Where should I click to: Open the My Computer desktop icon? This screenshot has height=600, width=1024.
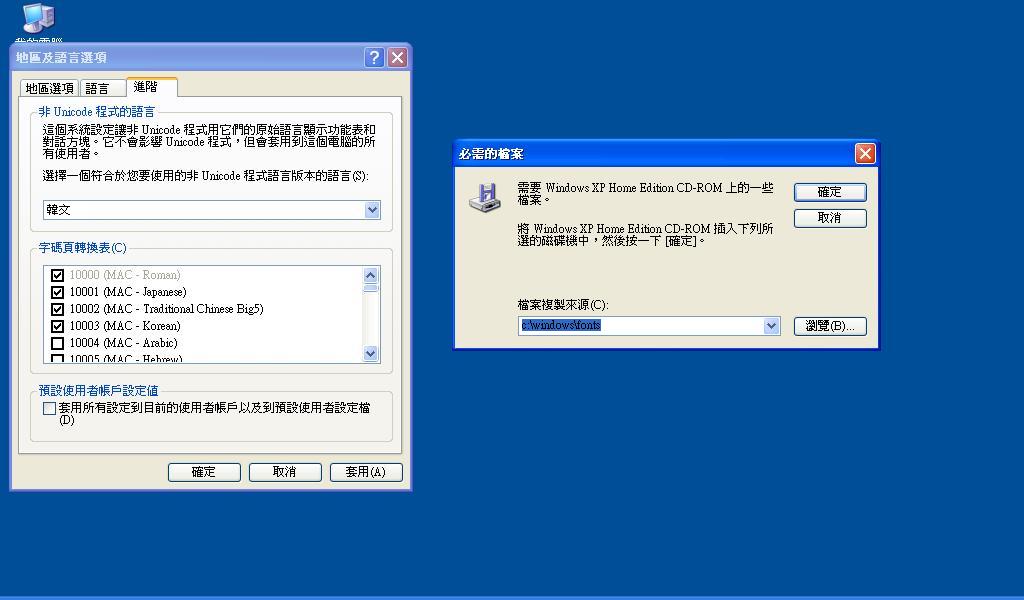pos(39,18)
